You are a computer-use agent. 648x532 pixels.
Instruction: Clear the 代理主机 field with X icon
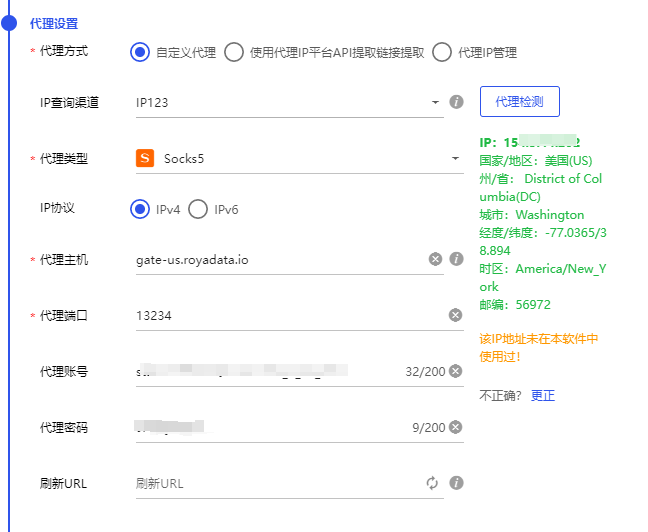(x=435, y=259)
